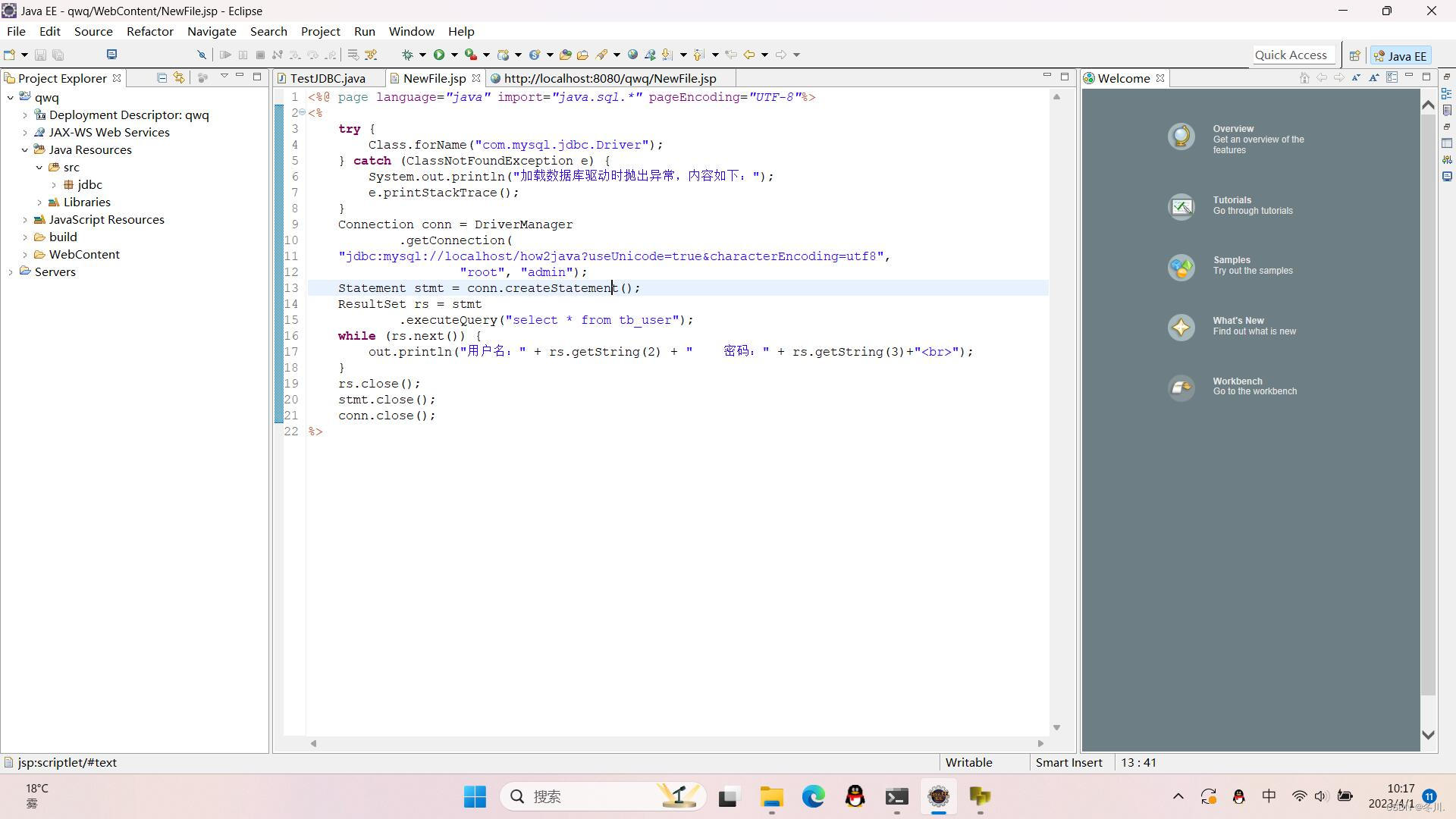The width and height of the screenshot is (1456, 819).
Task: Click the Previous Annotation icon
Action: pyautogui.click(x=699, y=55)
